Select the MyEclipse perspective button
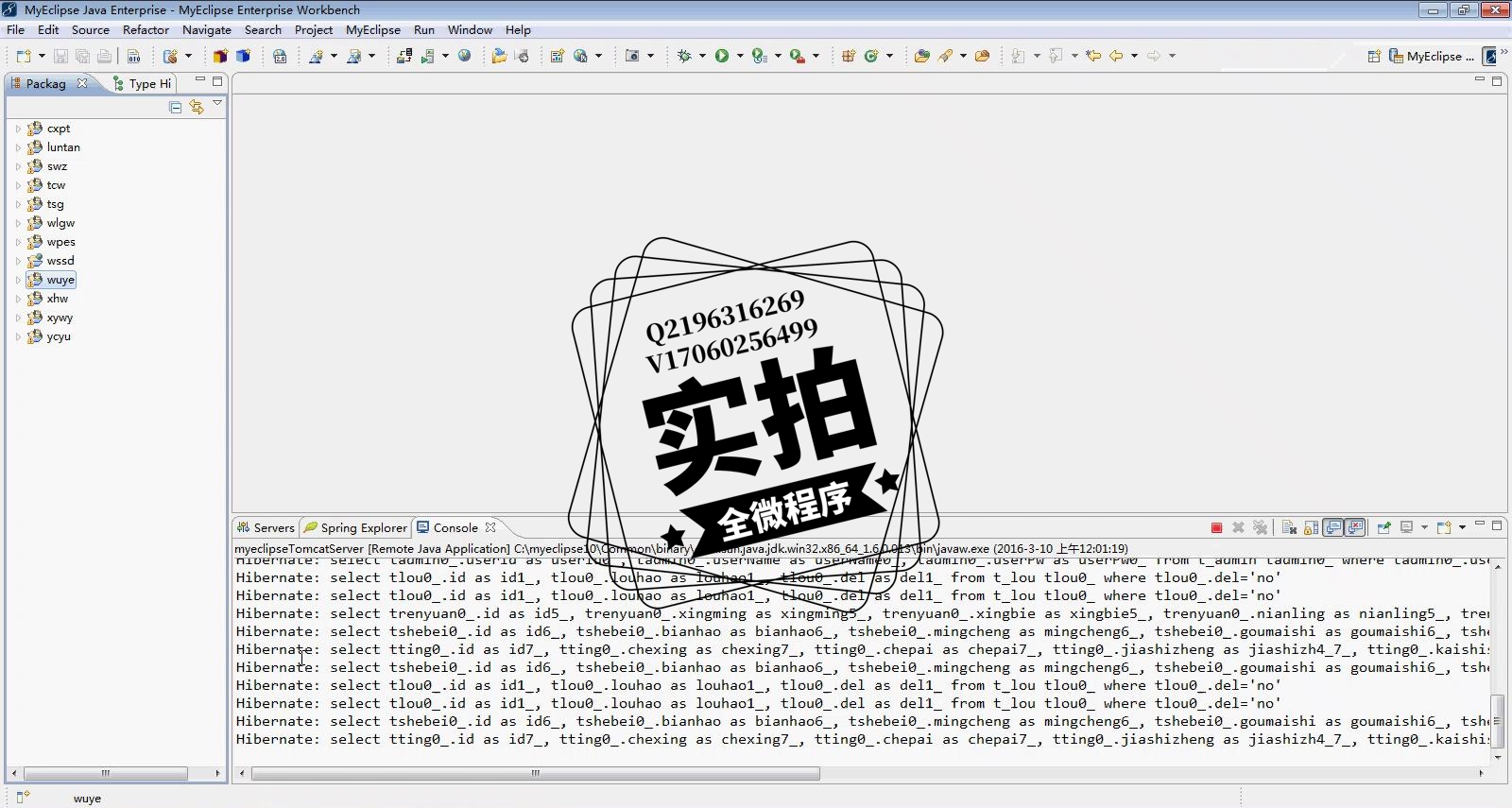Viewport: 1512px width, 808px height. [x=1431, y=56]
